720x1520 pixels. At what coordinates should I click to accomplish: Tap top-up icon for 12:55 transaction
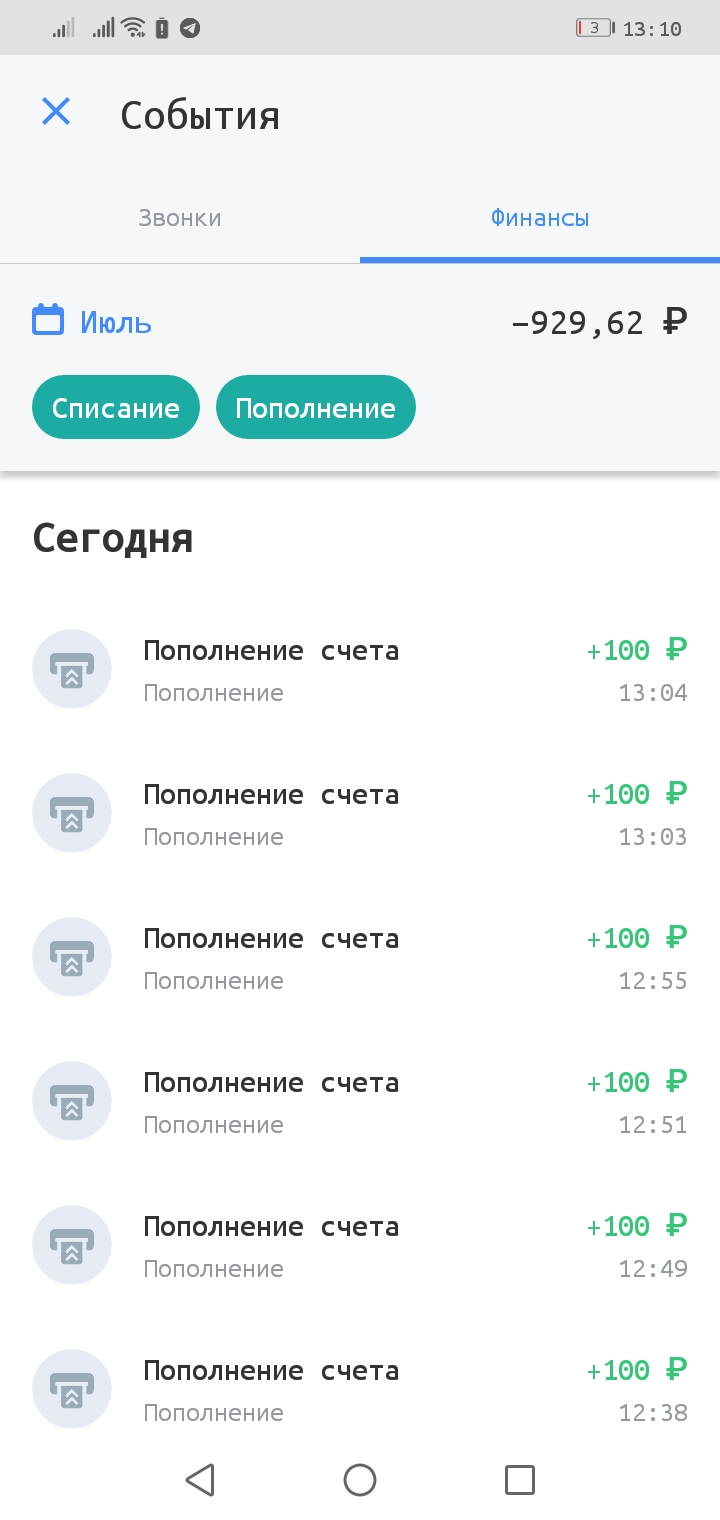(x=72, y=957)
